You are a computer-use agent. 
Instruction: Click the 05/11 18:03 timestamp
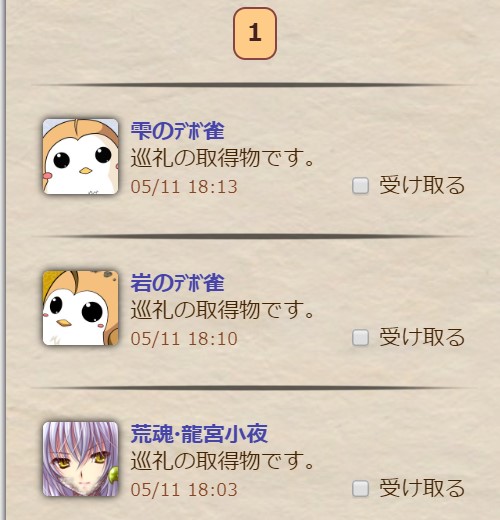tap(184, 490)
